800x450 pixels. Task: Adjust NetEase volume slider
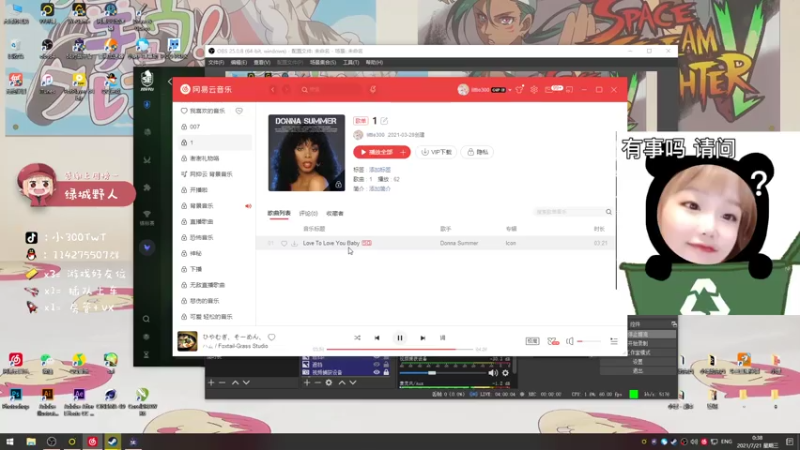[588, 341]
